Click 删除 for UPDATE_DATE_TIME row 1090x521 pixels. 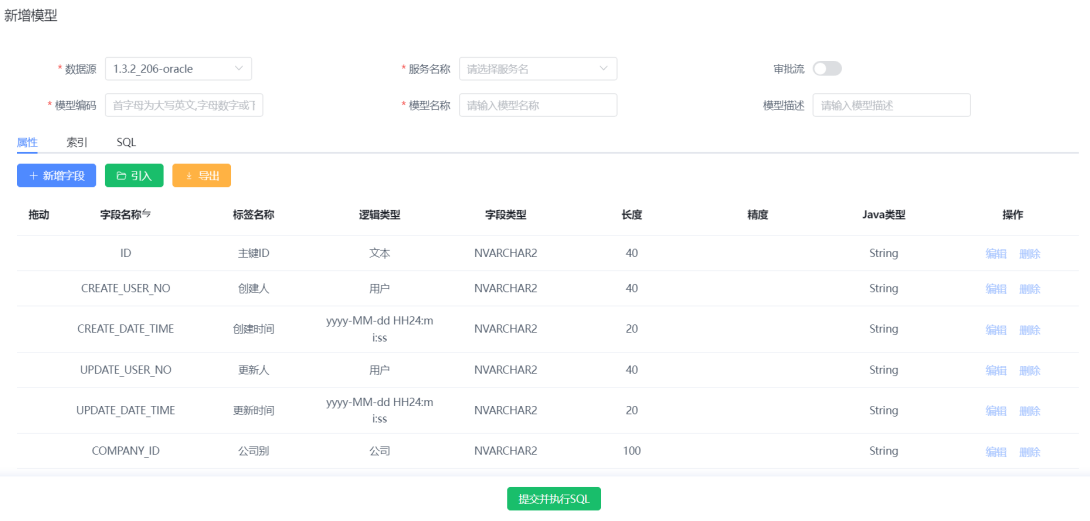pyautogui.click(x=1030, y=410)
